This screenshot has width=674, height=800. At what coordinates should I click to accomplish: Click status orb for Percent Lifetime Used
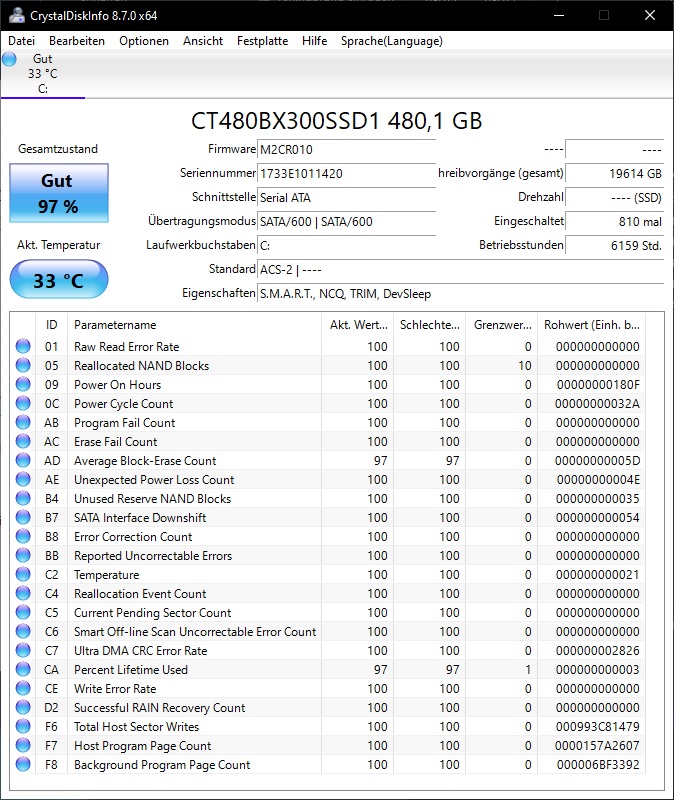tap(23, 669)
